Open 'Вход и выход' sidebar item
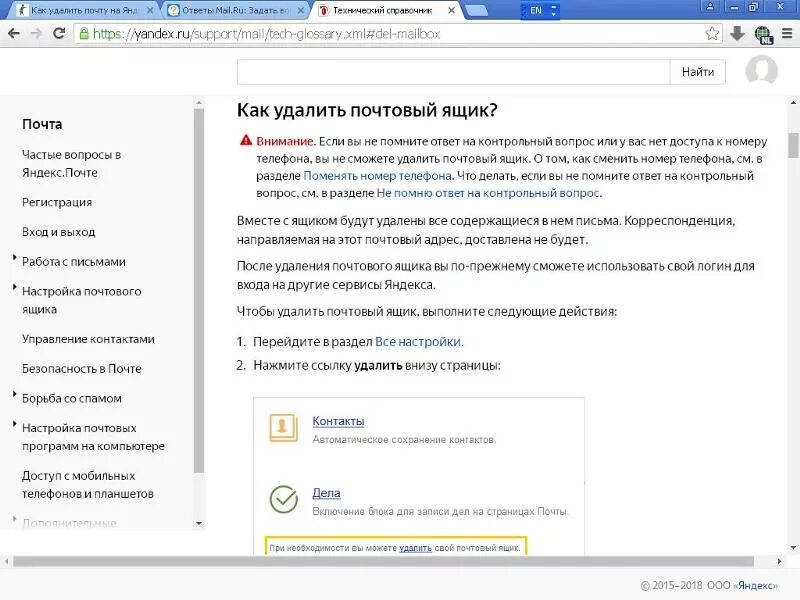This screenshot has width=800, height=600. (59, 232)
